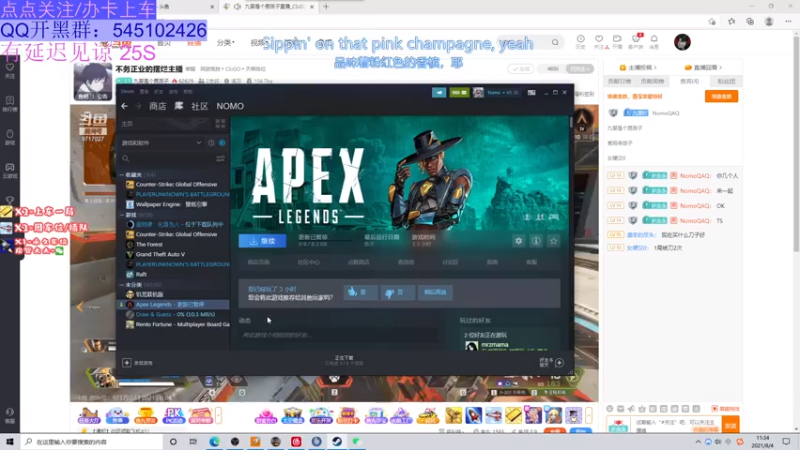The width and height of the screenshot is (800, 450).
Task: Click the orange chat send button
Action: click(x=731, y=425)
